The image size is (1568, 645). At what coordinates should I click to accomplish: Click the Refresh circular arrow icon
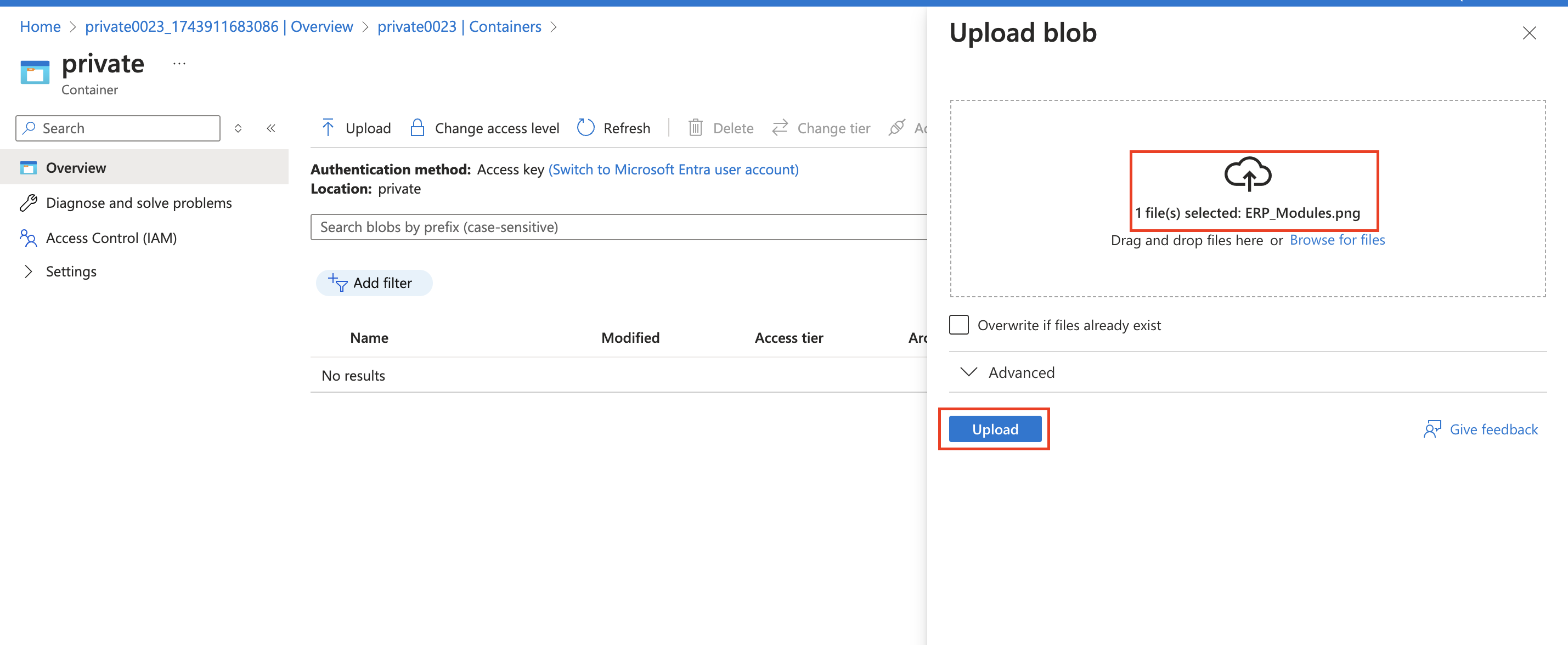point(585,128)
